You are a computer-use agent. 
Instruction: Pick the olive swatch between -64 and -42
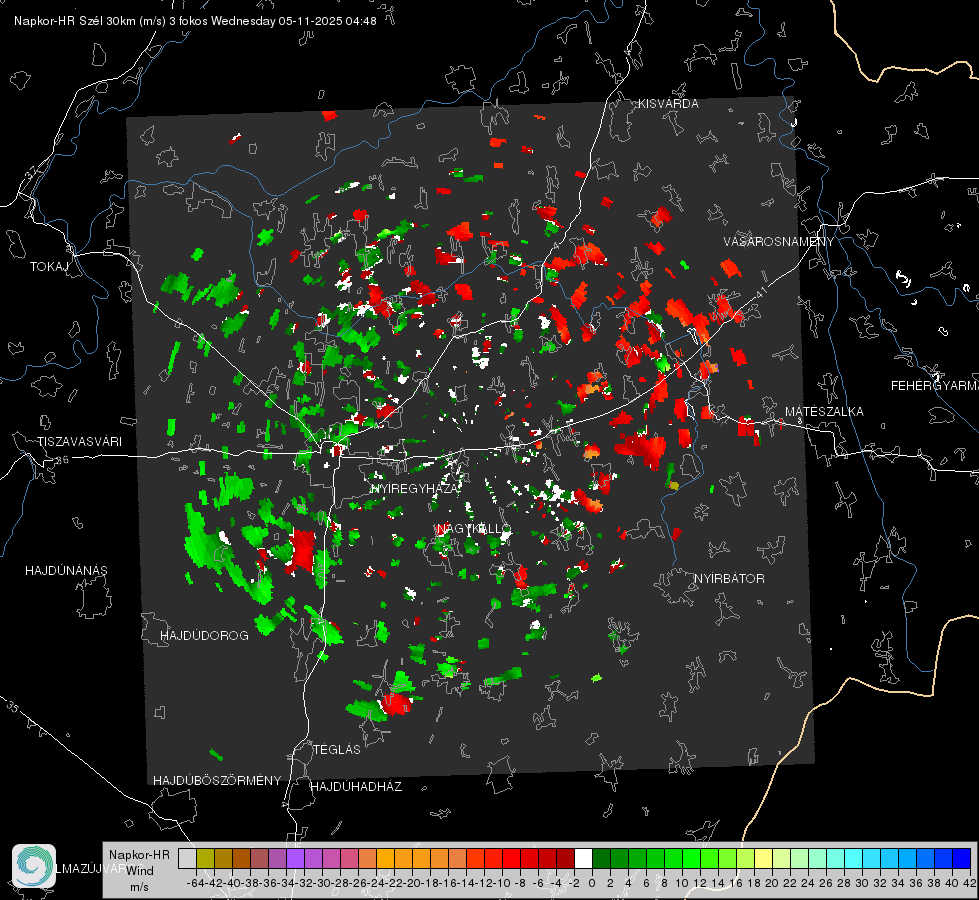(205, 858)
